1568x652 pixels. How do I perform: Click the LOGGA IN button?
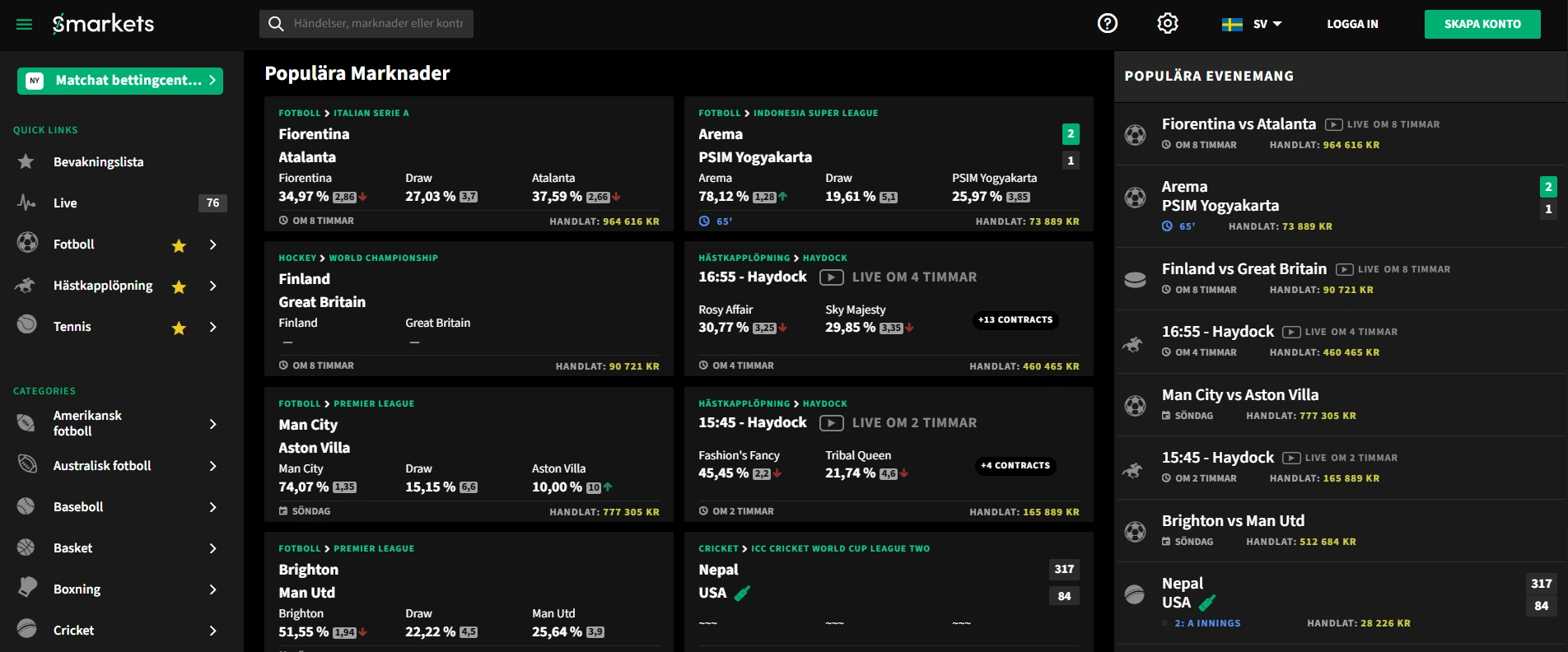[1352, 24]
